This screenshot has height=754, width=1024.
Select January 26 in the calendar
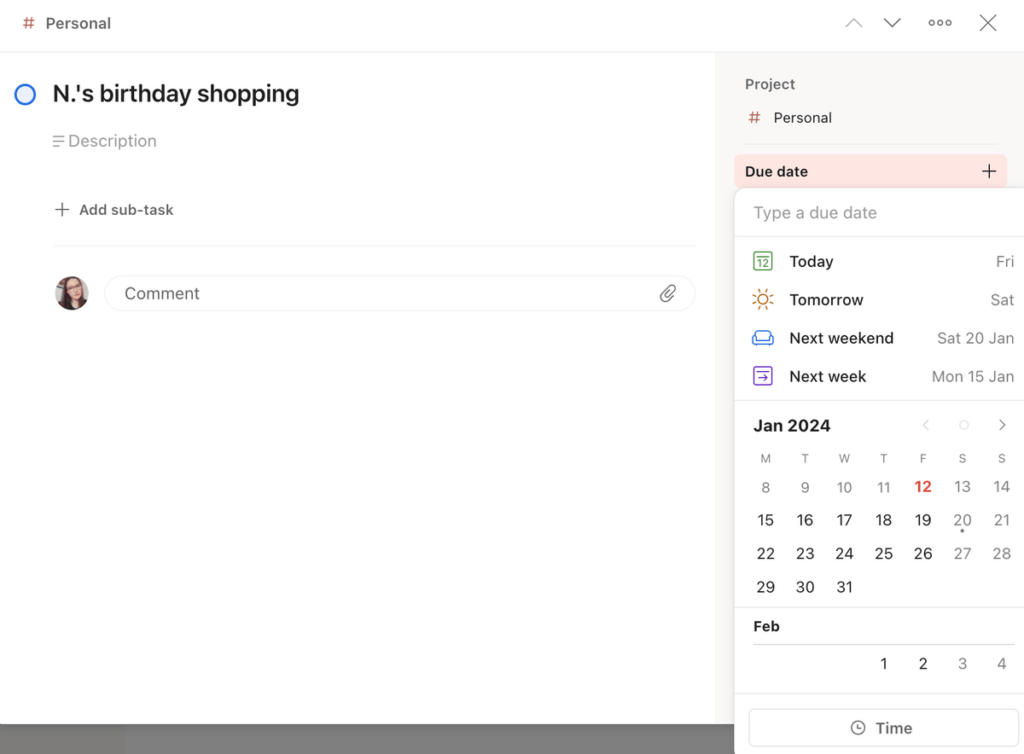click(x=922, y=553)
